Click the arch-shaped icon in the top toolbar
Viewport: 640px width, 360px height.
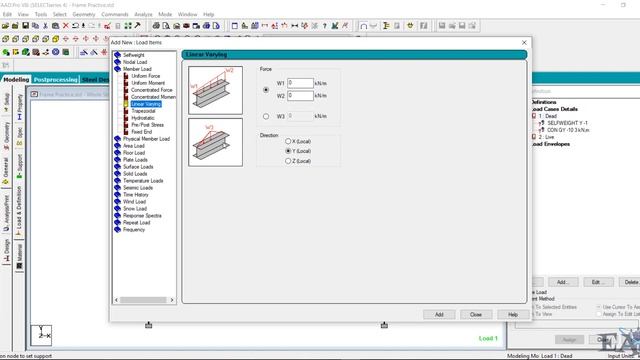[363, 26]
